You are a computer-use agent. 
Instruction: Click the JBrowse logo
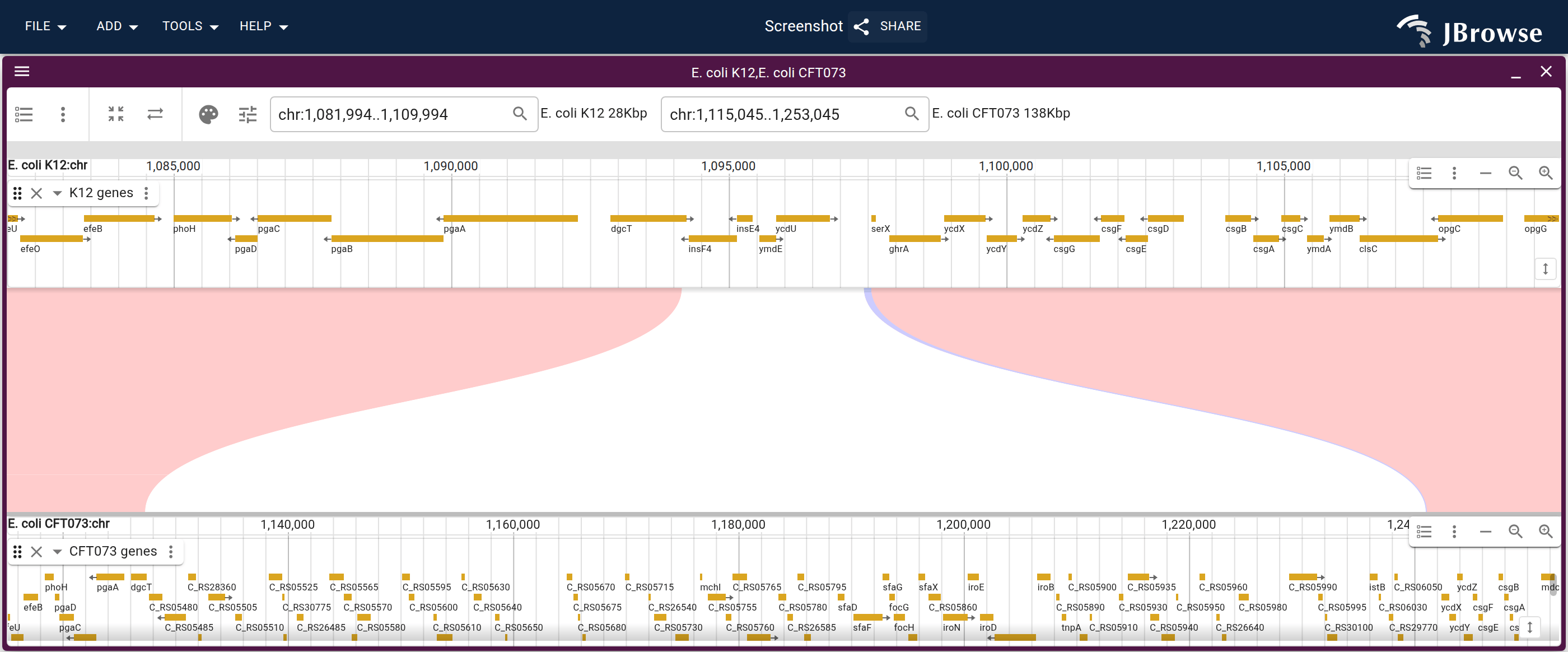click(x=1469, y=31)
